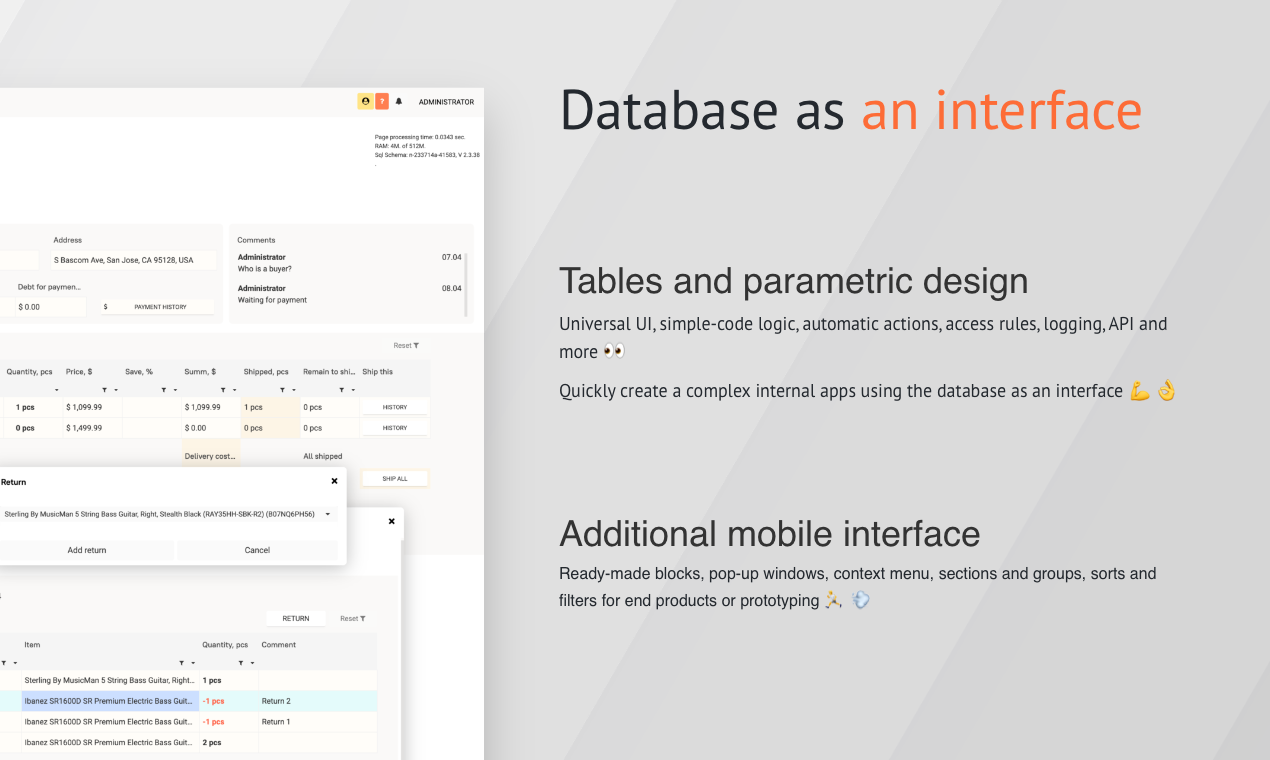Filter the lower Quantity, pcs column via funnel icon

(240, 663)
